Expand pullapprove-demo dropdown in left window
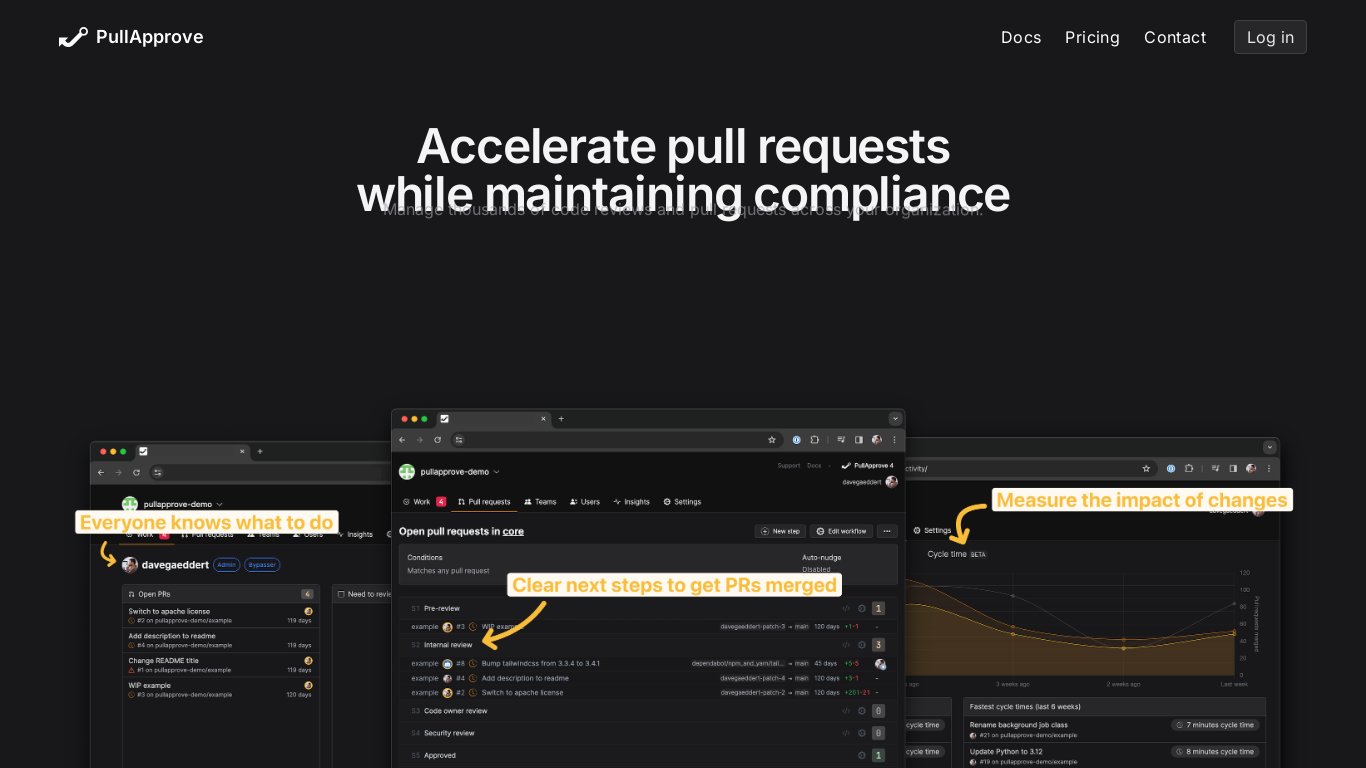Viewport: 1366px width, 768px height. point(219,504)
